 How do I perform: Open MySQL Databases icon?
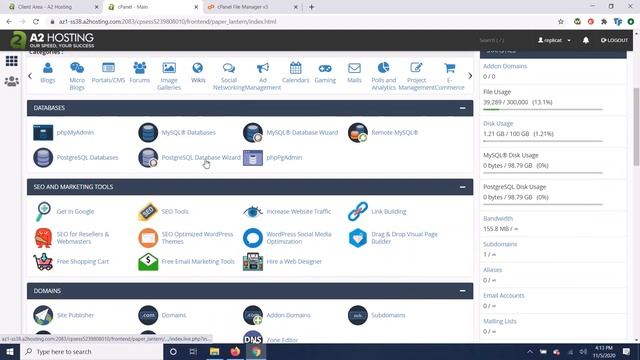pyautogui.click(x=148, y=133)
